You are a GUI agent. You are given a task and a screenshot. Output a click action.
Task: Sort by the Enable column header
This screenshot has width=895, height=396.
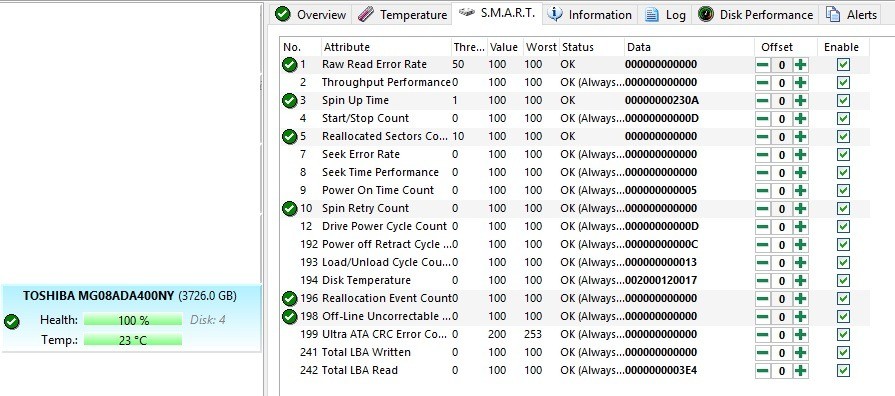click(x=844, y=47)
